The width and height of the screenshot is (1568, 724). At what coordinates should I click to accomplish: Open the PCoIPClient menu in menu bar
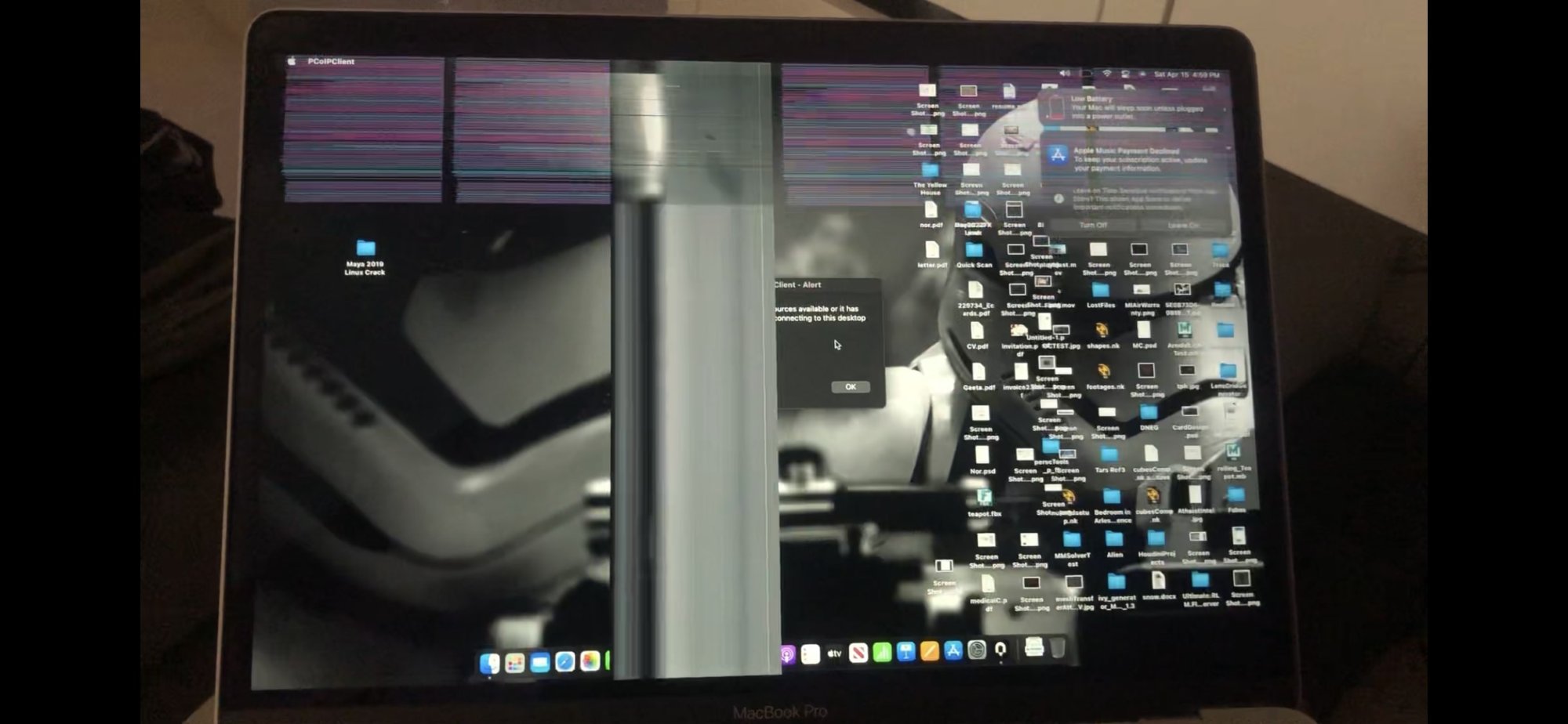pos(331,61)
